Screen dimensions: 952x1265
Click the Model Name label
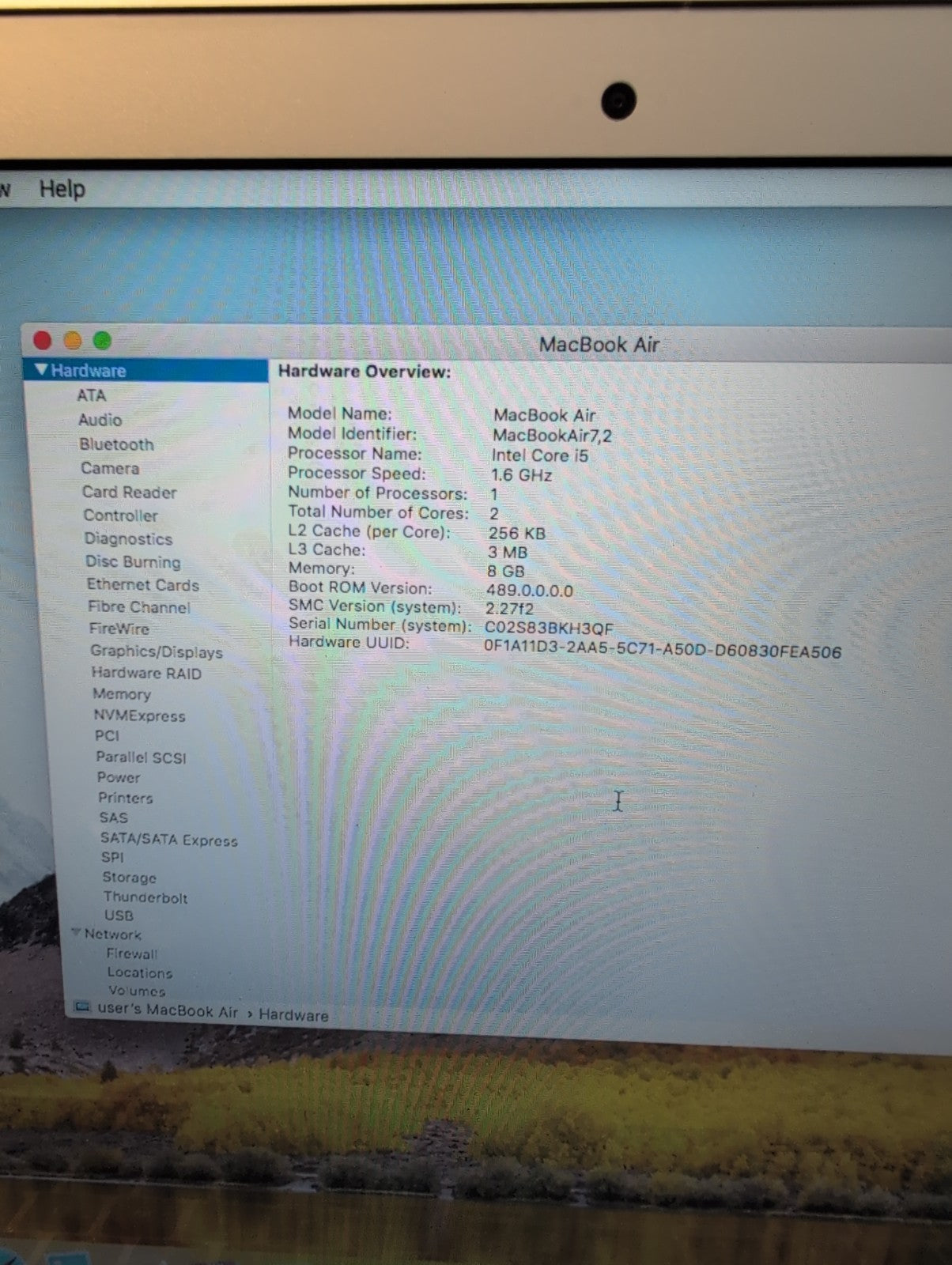click(339, 413)
